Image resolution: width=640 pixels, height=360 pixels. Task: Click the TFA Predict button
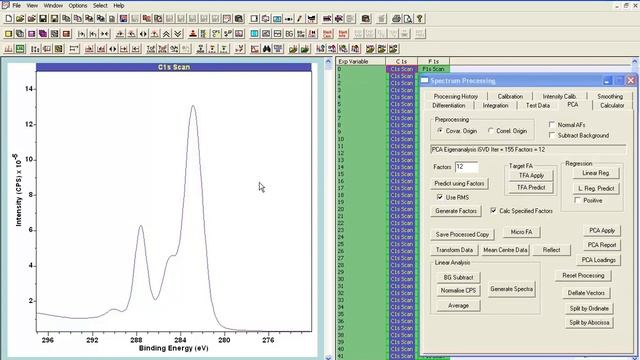(x=531, y=187)
